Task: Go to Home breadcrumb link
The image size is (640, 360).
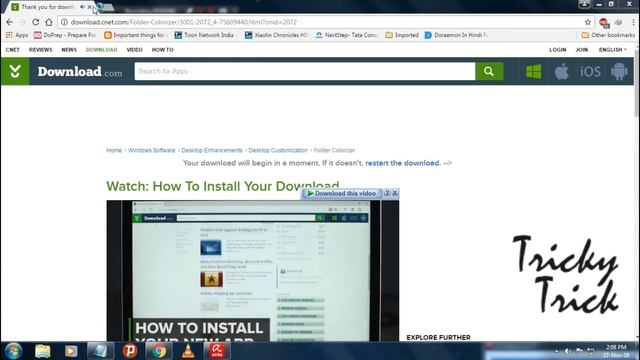Action: coord(114,150)
